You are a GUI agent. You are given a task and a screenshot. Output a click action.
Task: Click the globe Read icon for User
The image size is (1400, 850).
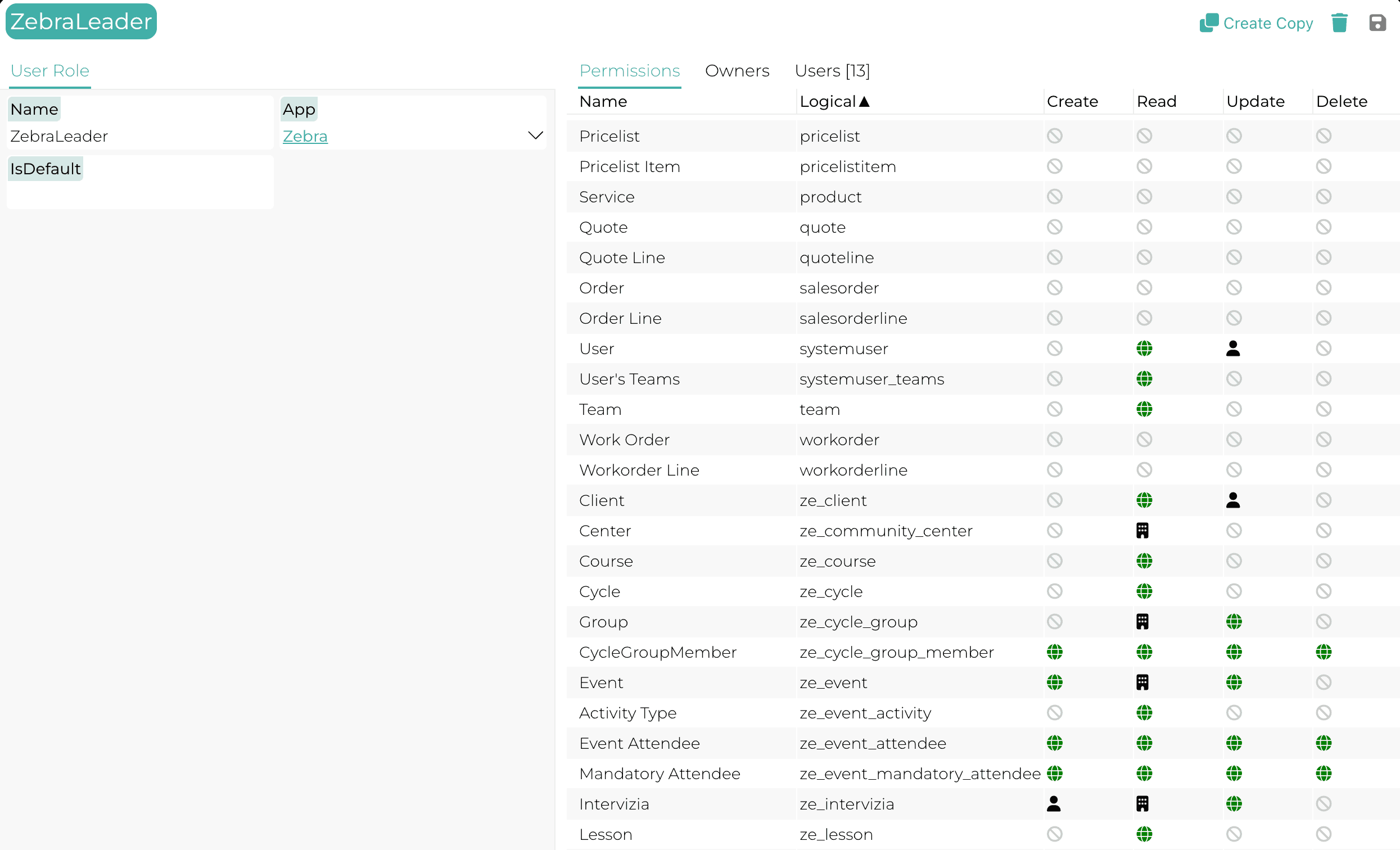pos(1144,349)
